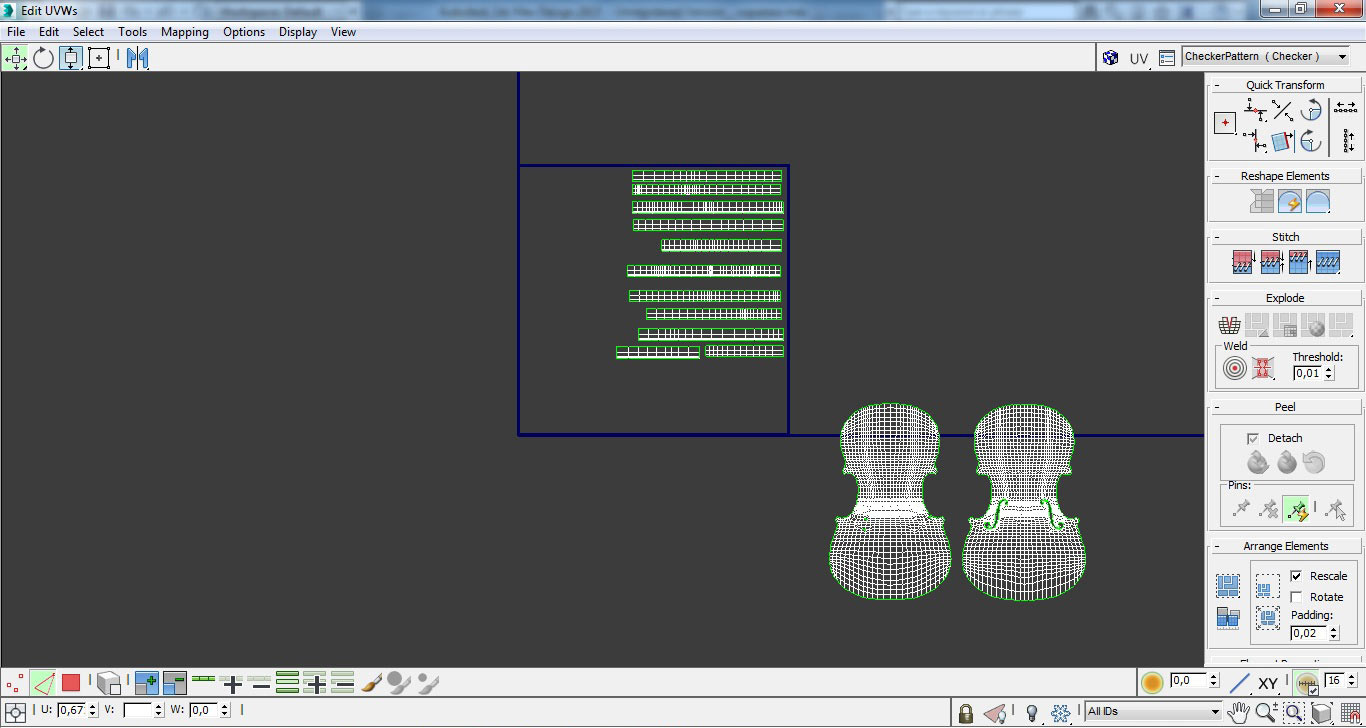
Task: Open the Tools menu
Action: pos(132,32)
